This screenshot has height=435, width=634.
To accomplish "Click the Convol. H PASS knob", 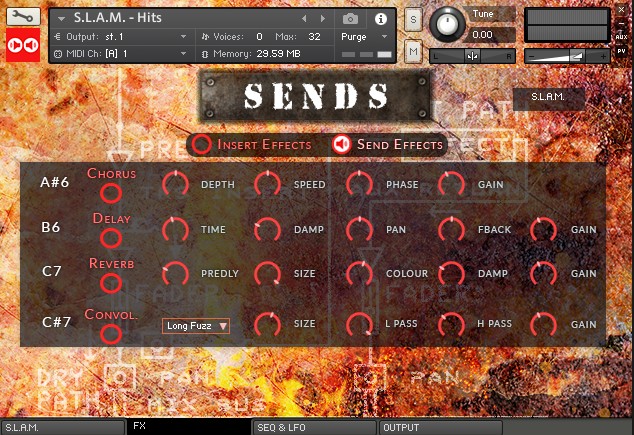I will 452,325.
